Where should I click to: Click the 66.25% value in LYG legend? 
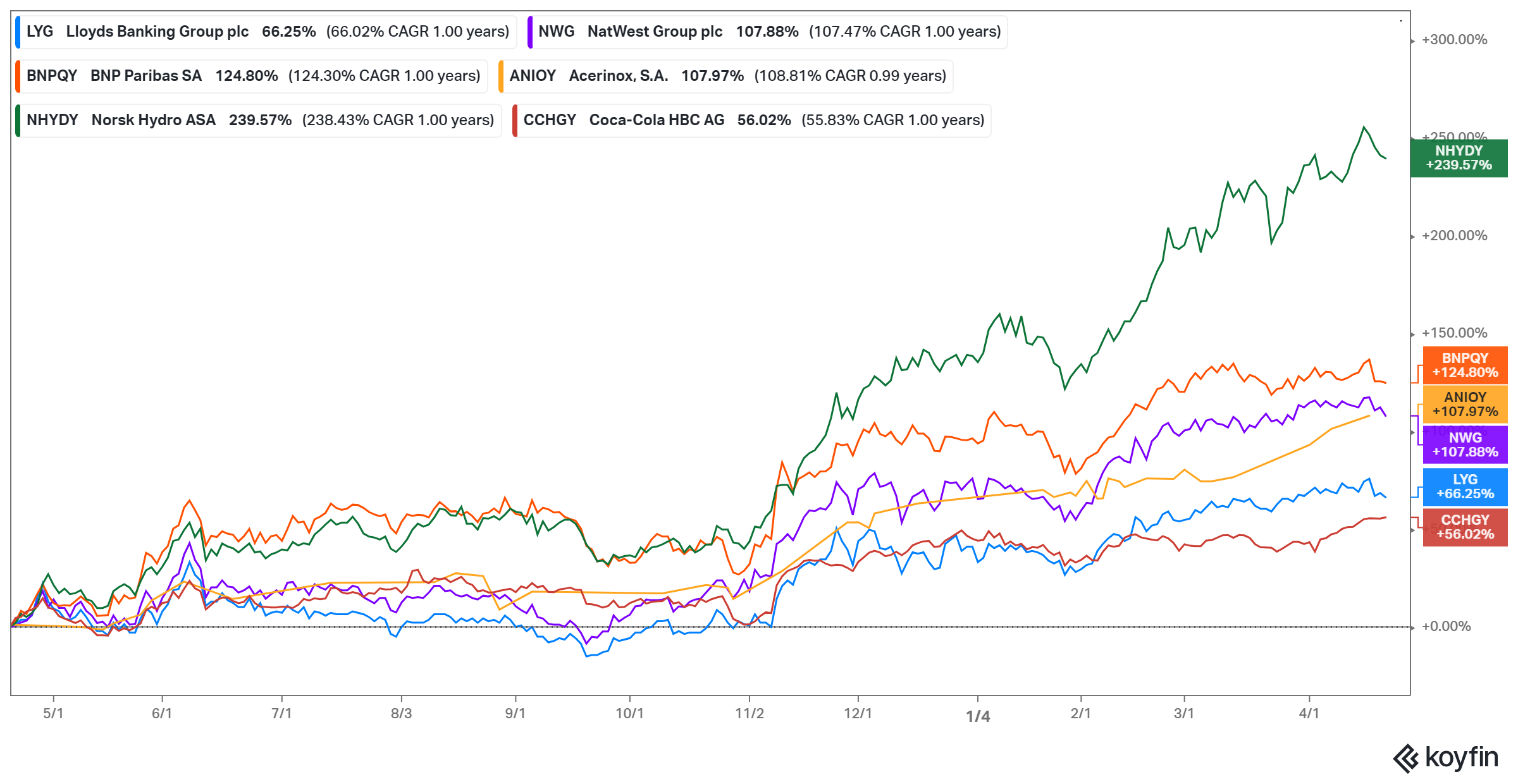[x=289, y=32]
